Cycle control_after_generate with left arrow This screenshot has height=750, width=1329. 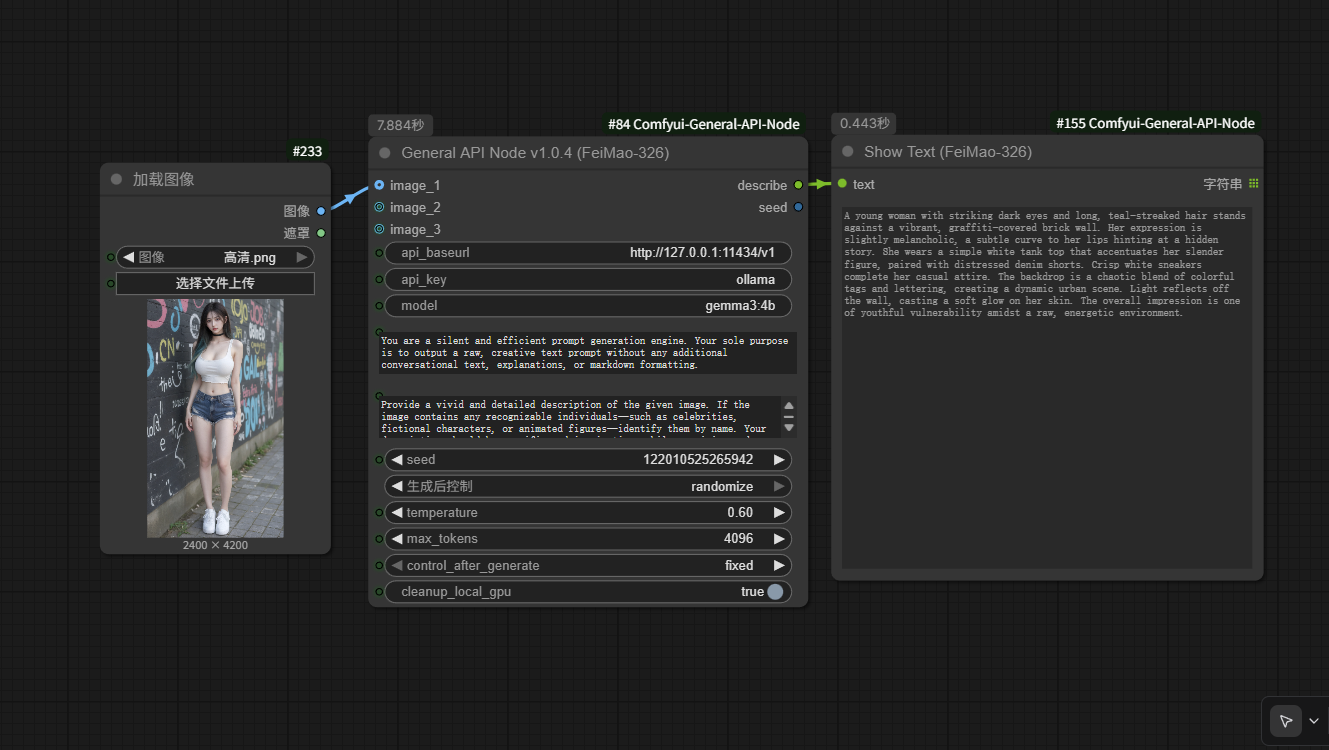coord(397,566)
